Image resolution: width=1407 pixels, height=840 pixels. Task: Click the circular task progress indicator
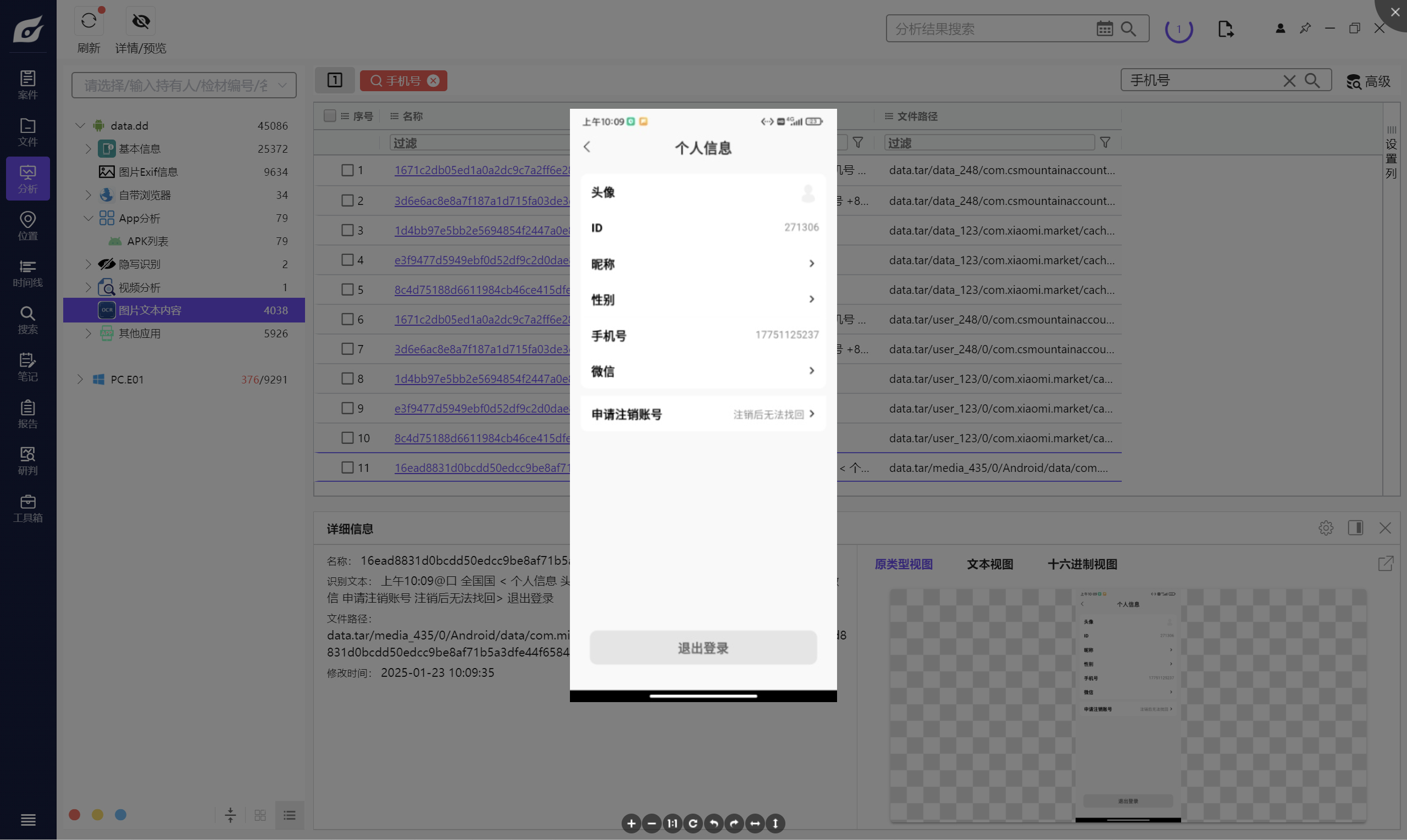pos(1178,29)
